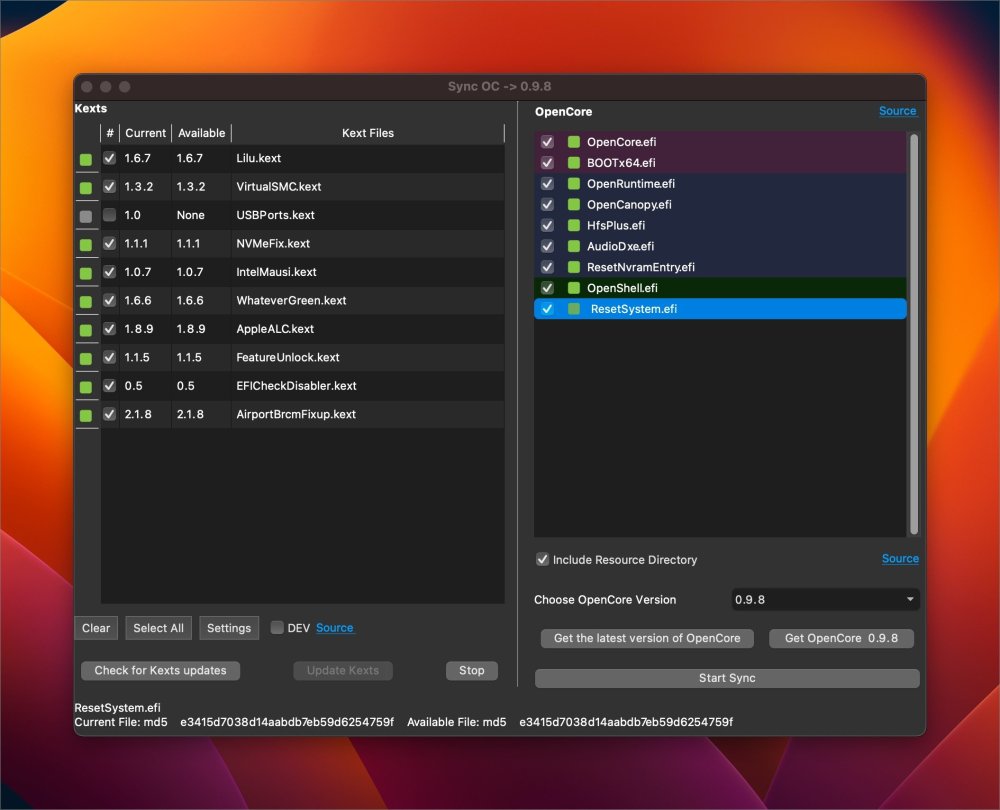
Task: Click the Start Sync button
Action: click(x=727, y=678)
